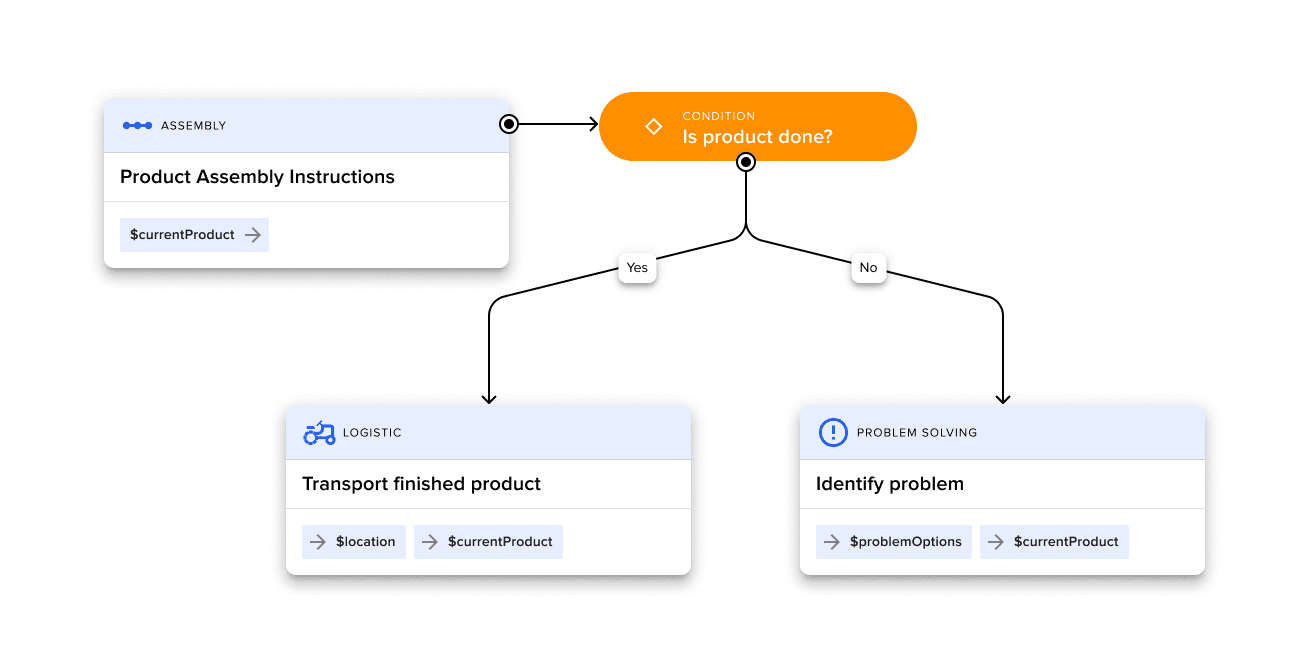This screenshot has width=1309, height=666.
Task: Select the connector dot below the Condition node
Action: pyautogui.click(x=746, y=161)
